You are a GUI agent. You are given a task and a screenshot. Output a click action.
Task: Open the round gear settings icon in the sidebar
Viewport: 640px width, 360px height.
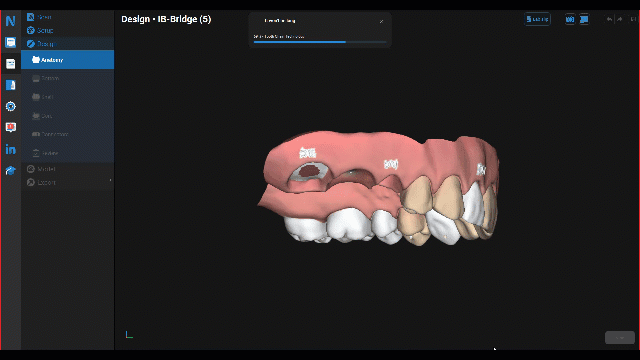point(11,106)
